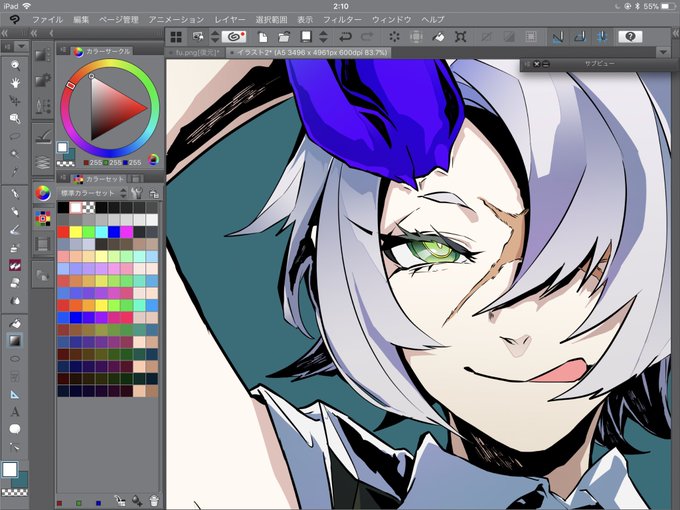Pick the red hue handle on color ring
The image size is (680, 510).
(x=71, y=85)
